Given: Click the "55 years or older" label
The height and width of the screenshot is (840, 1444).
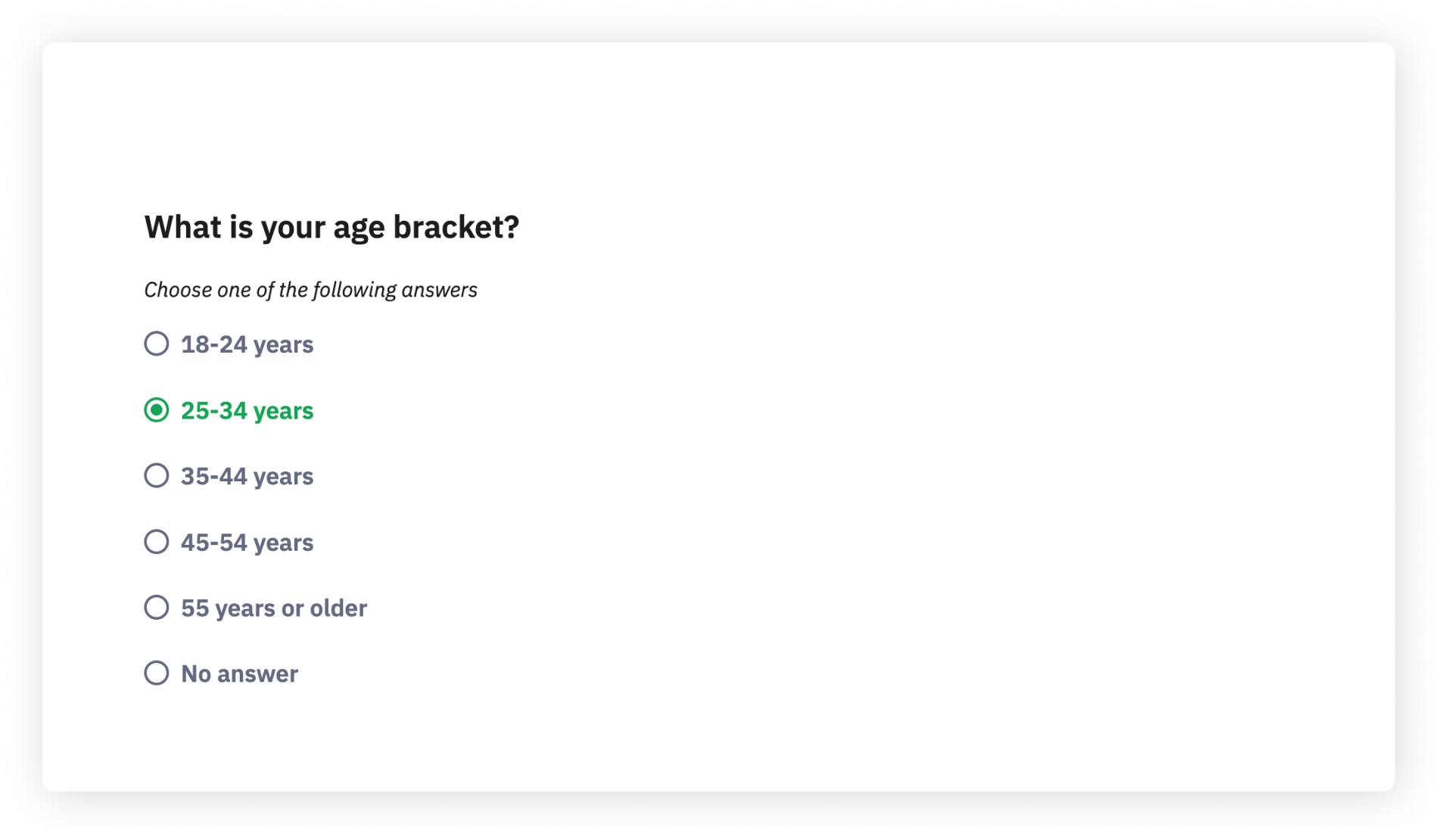Looking at the screenshot, I should click(x=273, y=608).
